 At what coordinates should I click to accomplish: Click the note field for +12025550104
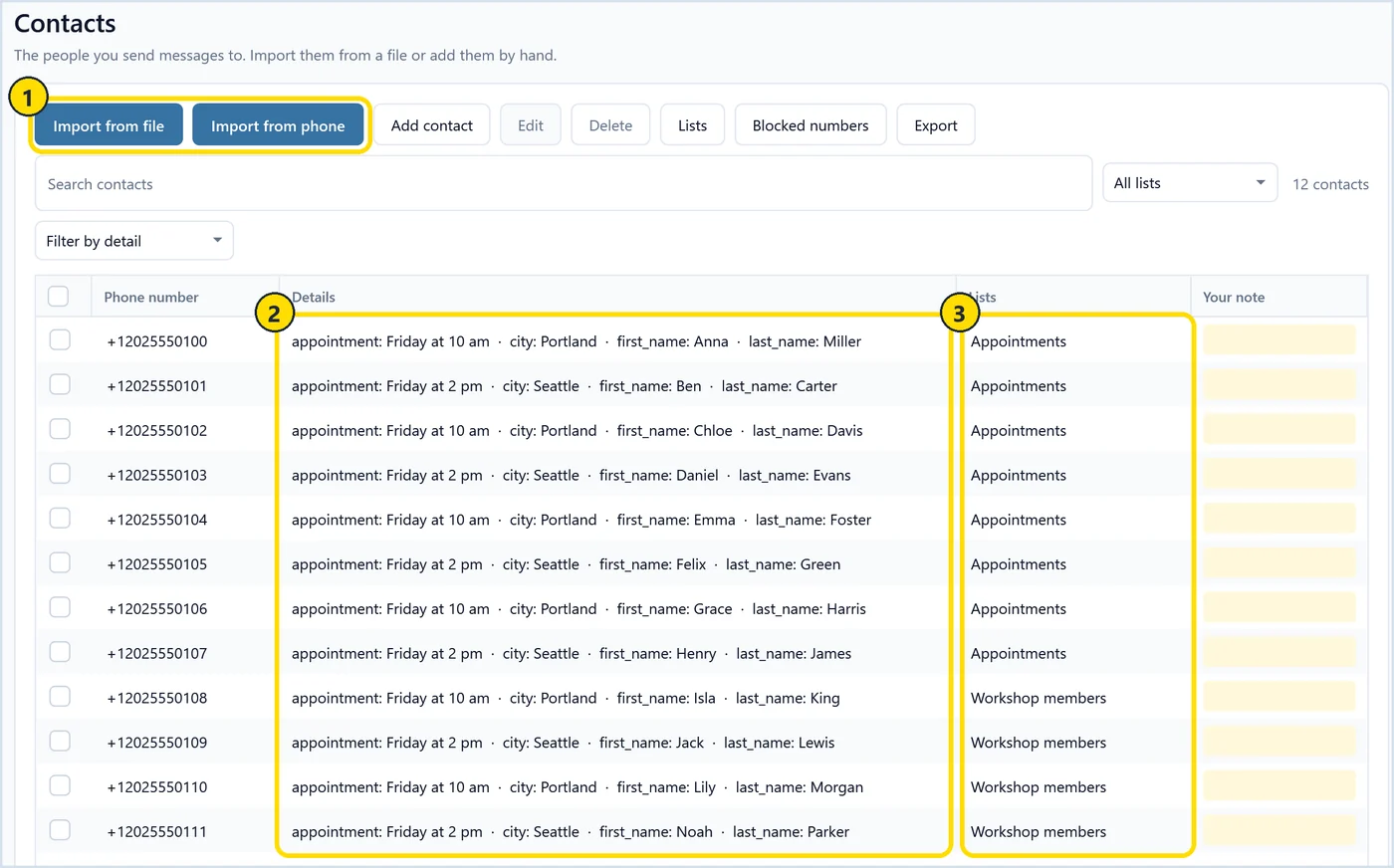[1279, 519]
